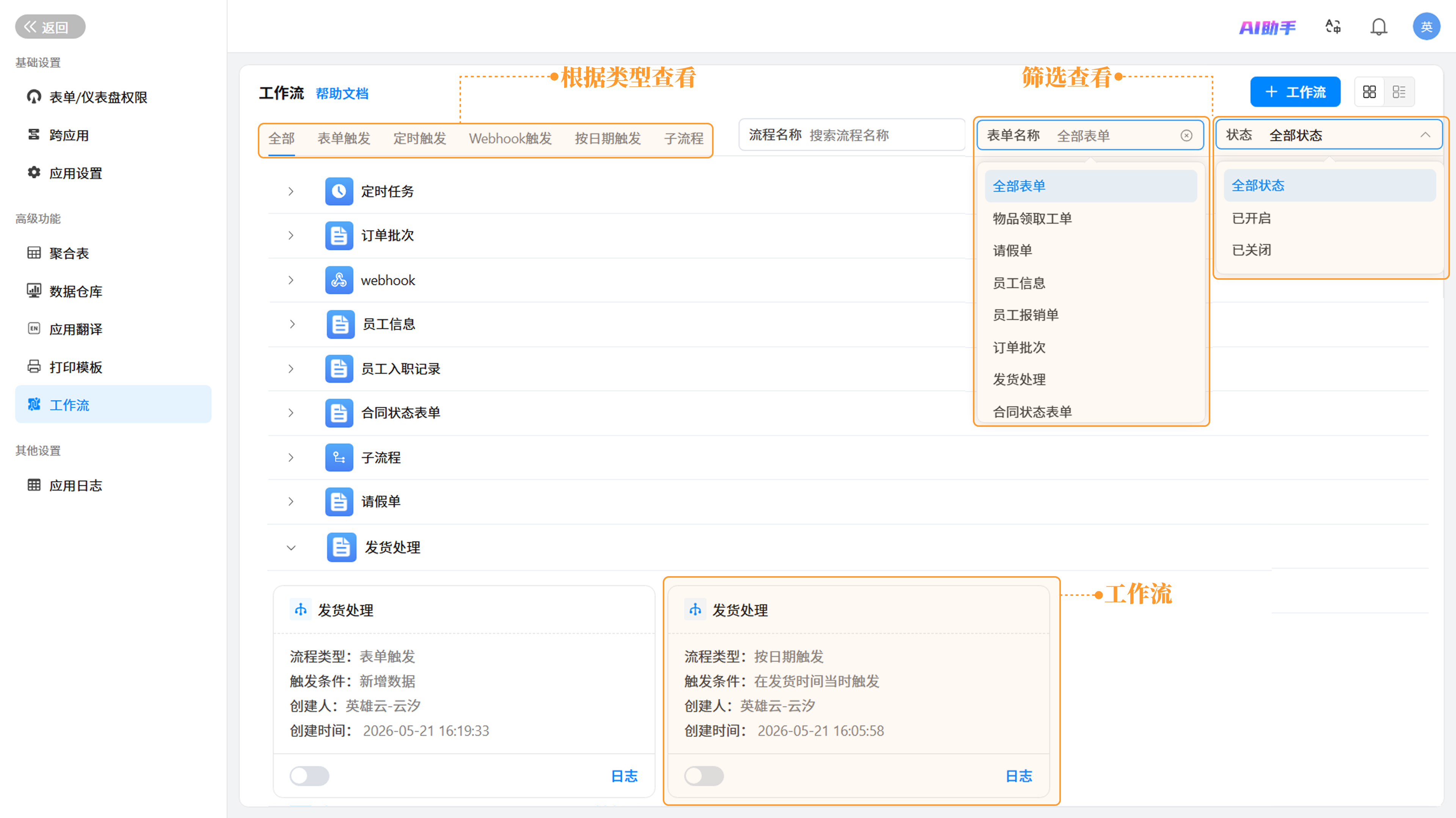The width and height of the screenshot is (1456, 818).
Task: Expand the 员工入职记录 group
Action: click(x=290, y=368)
